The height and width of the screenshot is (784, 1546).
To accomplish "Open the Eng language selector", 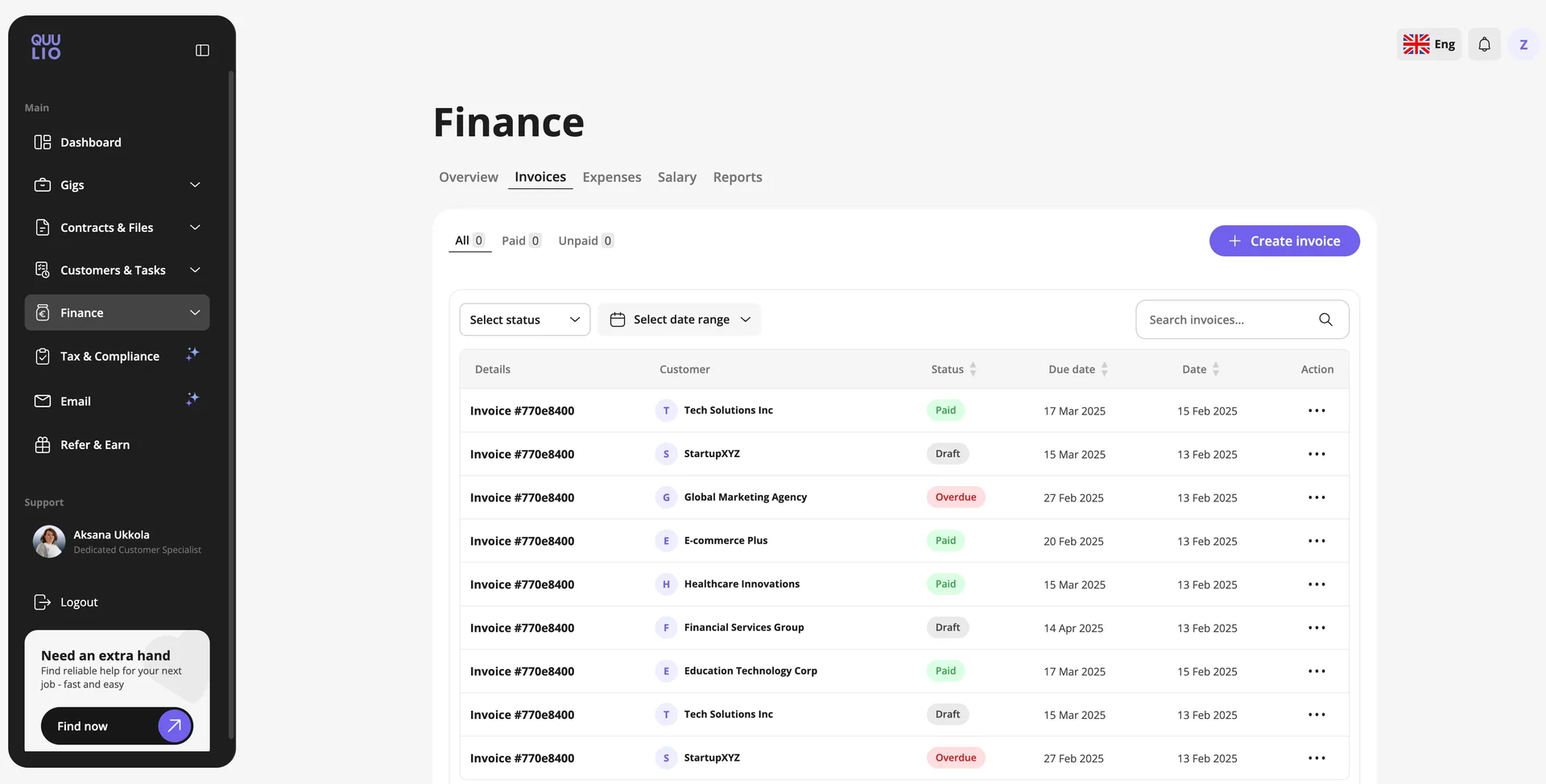I will (x=1429, y=44).
